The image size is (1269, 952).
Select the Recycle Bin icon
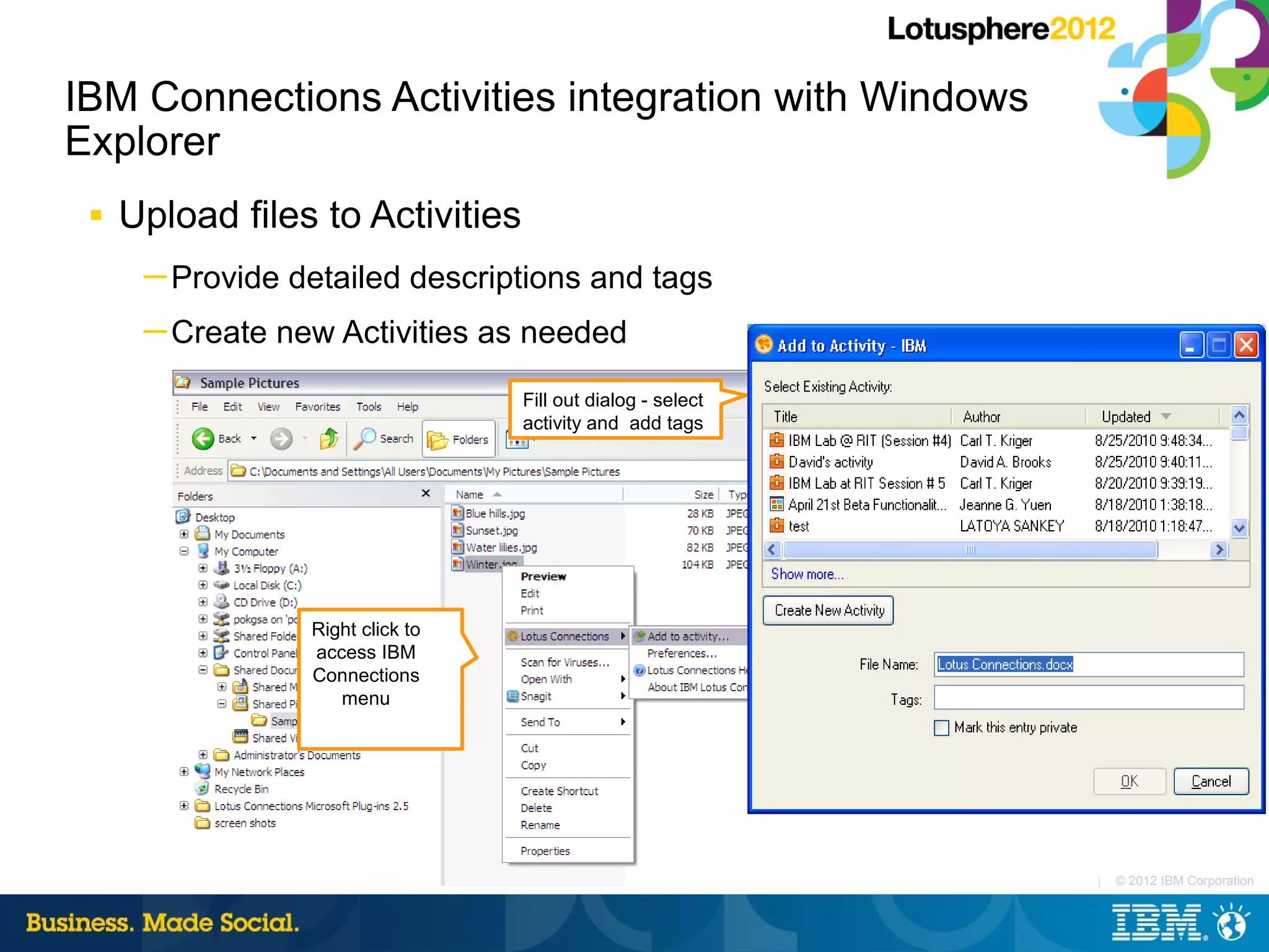[x=202, y=788]
